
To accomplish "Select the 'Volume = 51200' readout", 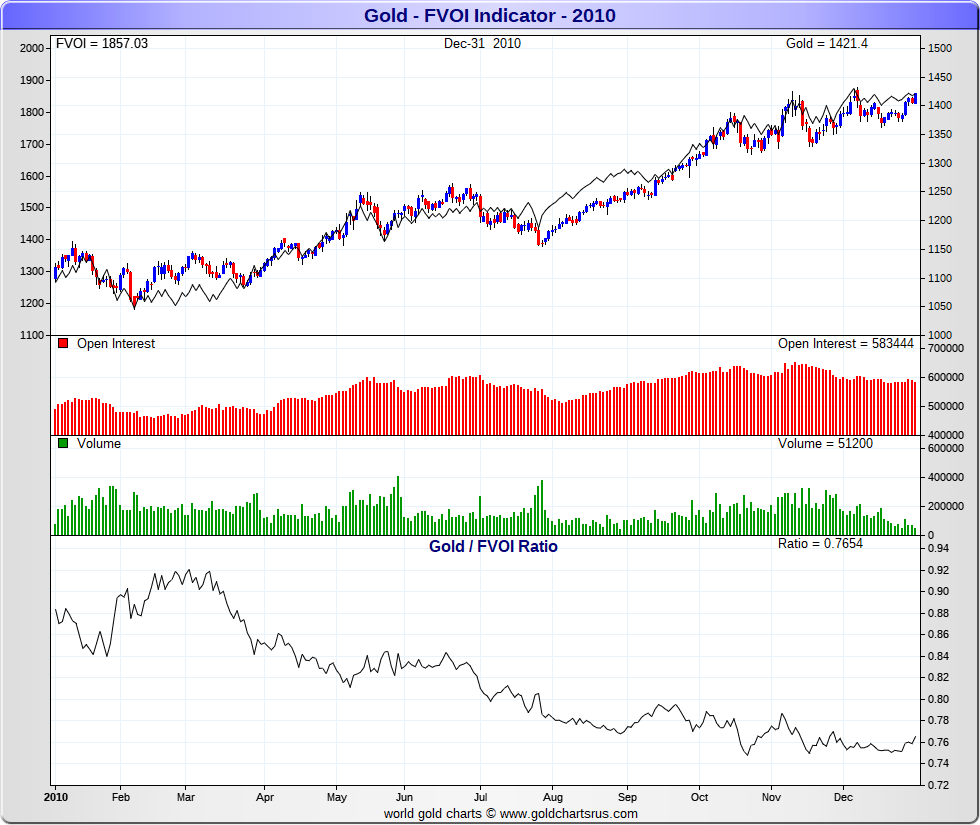I will tap(825, 444).
